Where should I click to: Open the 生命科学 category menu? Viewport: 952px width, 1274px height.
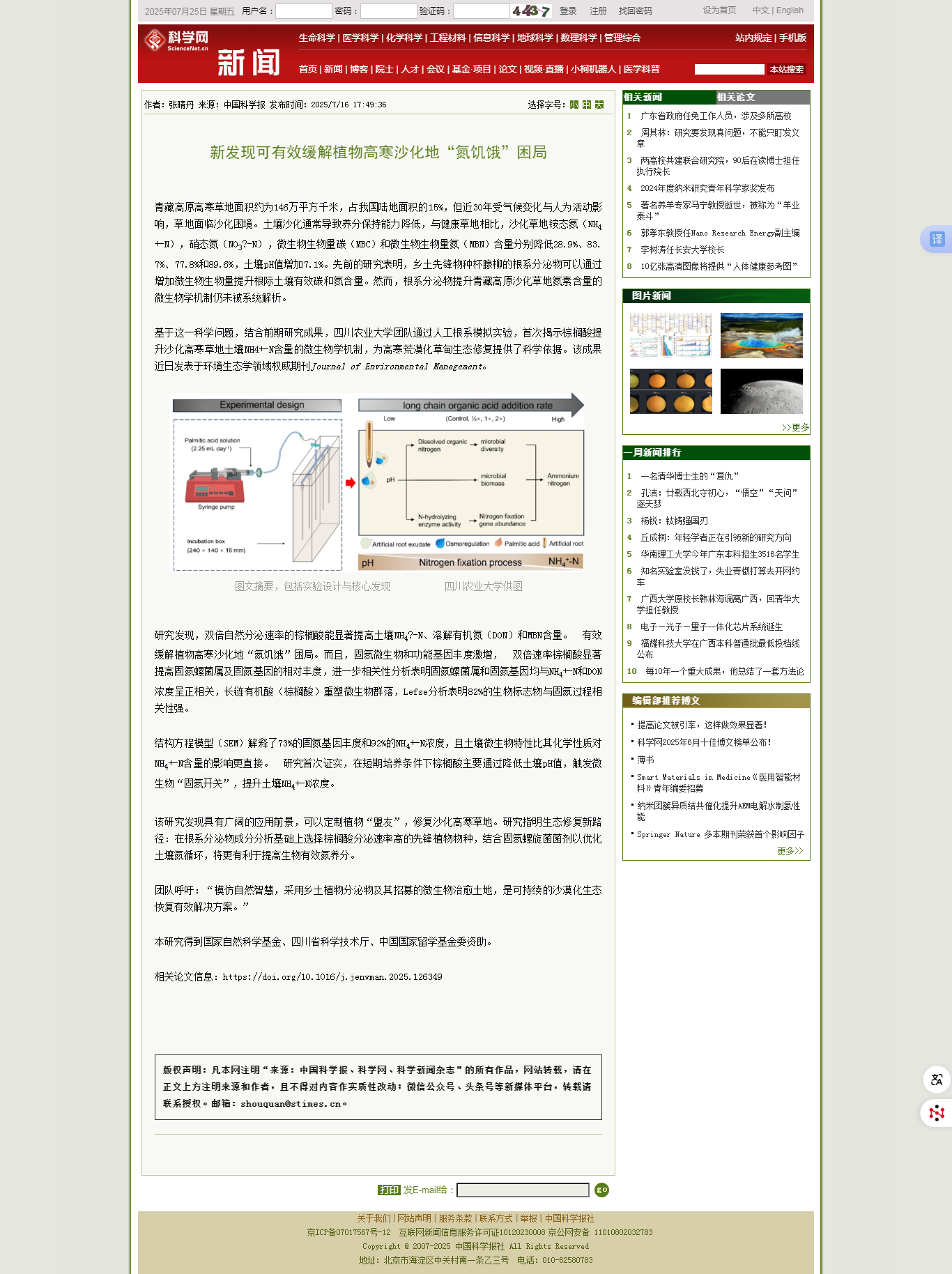[316, 38]
